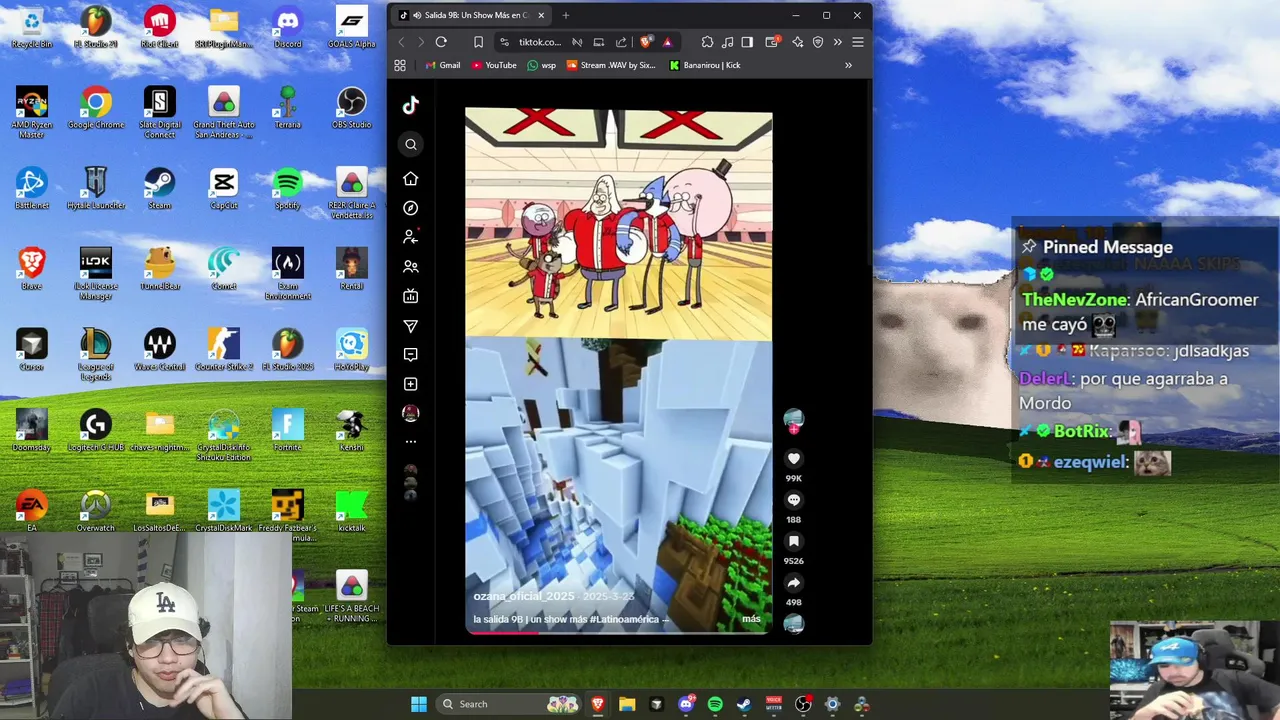Screen dimensions: 1280x720
Task: Like the TikTok video heart
Action: 794,459
